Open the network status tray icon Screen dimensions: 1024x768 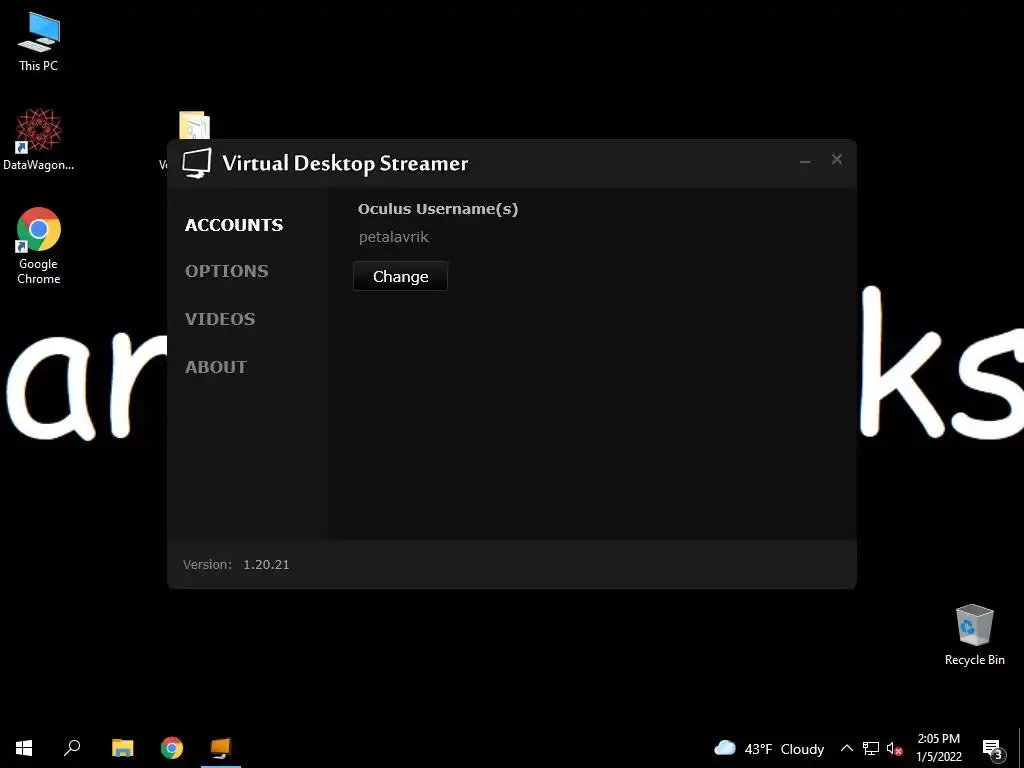[871, 748]
